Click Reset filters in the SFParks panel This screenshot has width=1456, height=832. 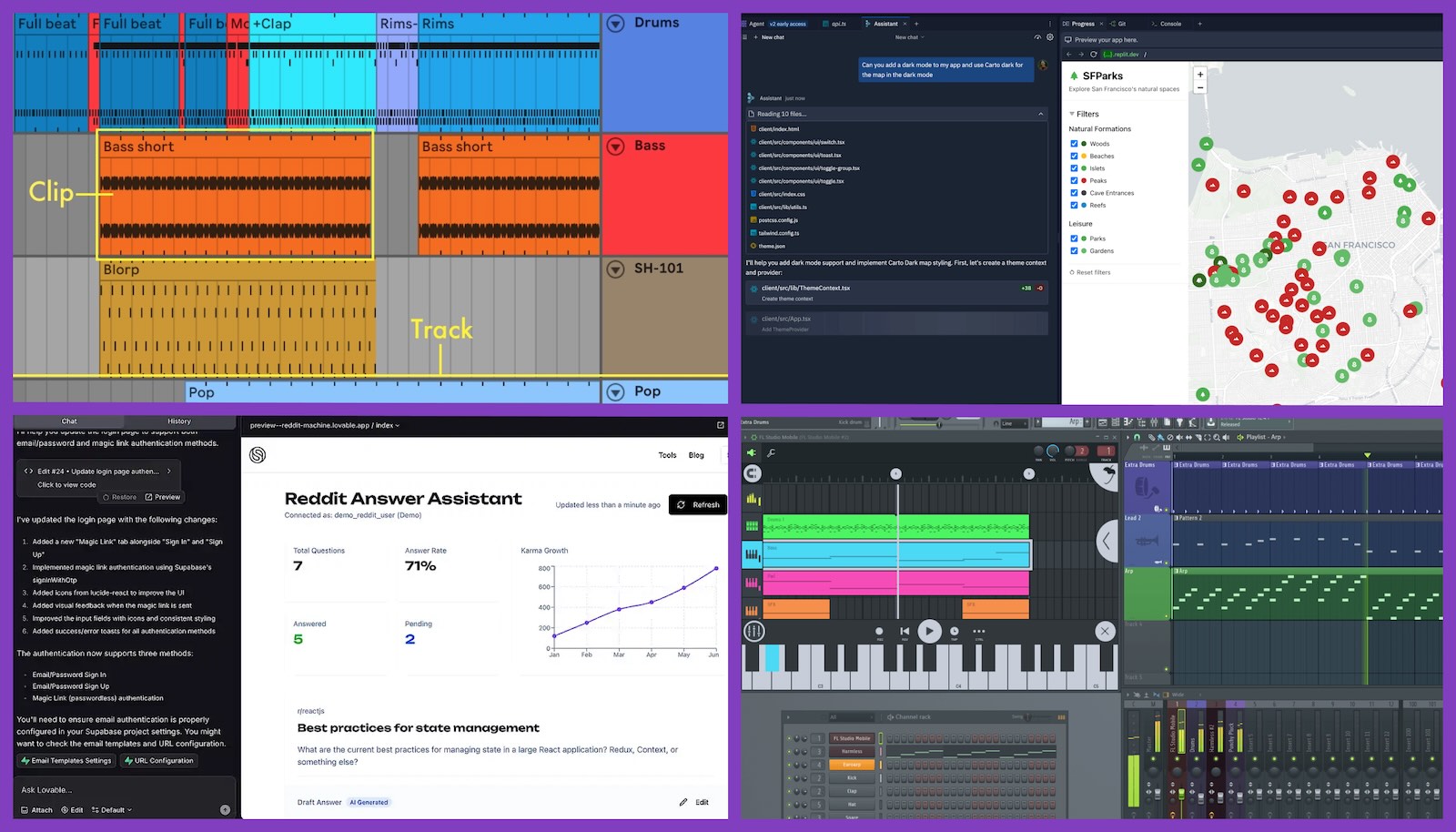point(1090,272)
